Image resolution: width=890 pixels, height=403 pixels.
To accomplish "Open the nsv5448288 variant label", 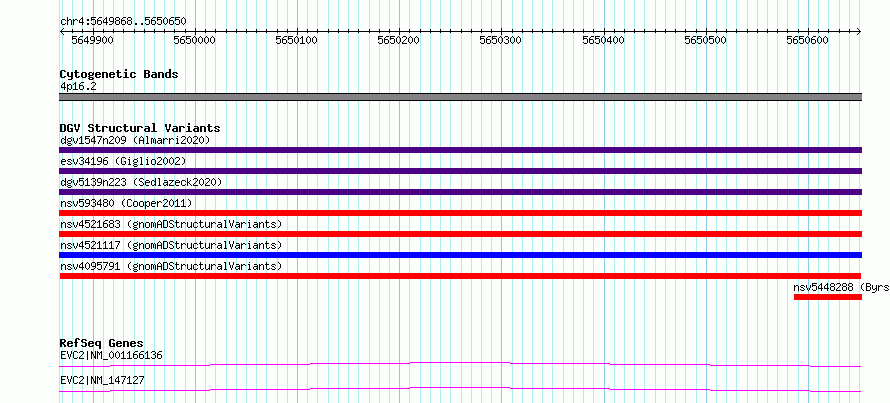I will 841,287.
